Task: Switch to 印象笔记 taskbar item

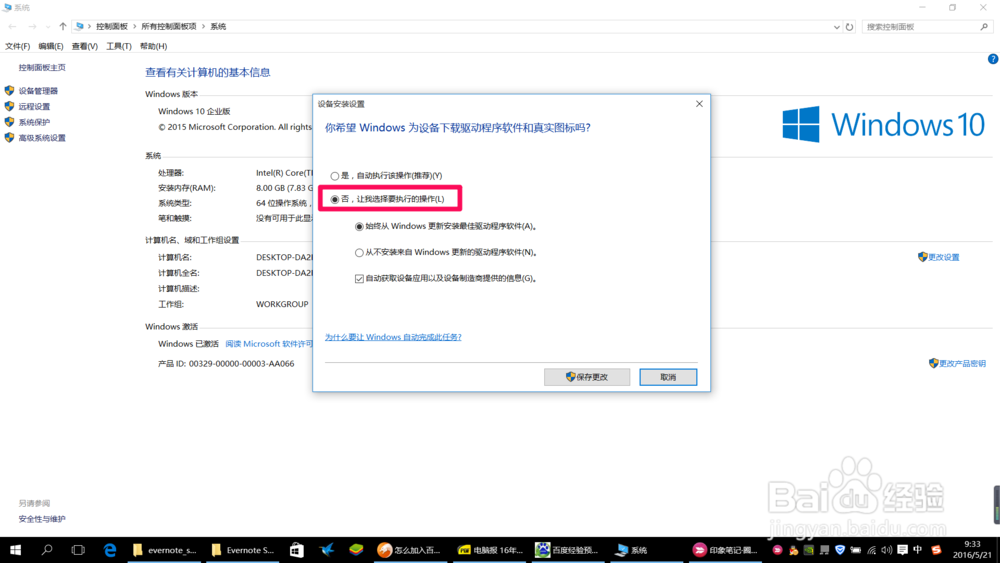Action: [726, 550]
